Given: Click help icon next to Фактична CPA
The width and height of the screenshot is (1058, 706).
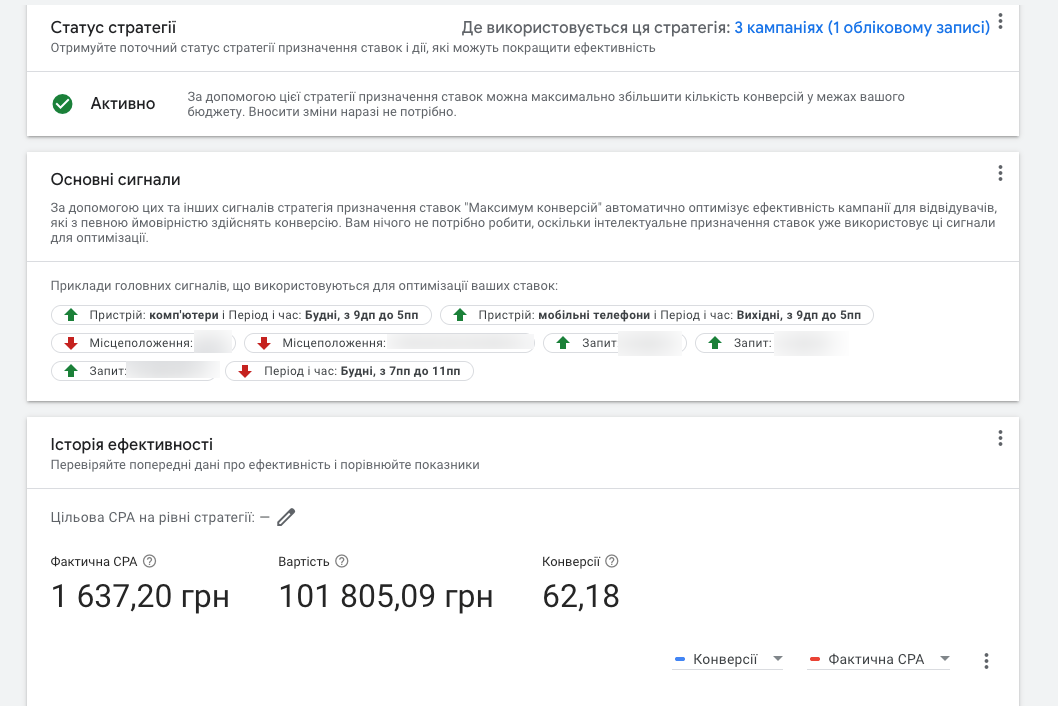Looking at the screenshot, I should tap(150, 562).
